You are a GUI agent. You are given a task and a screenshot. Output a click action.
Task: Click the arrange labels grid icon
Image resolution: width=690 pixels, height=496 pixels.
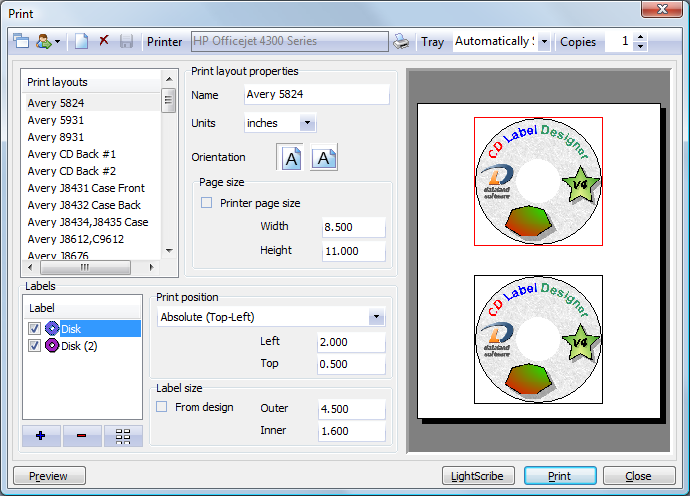[123, 436]
